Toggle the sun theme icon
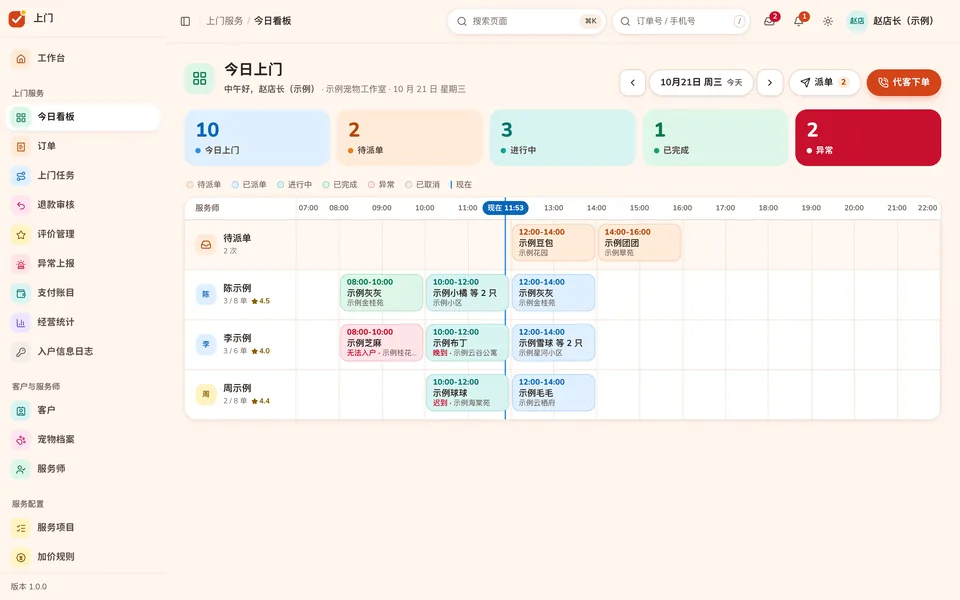 (828, 21)
